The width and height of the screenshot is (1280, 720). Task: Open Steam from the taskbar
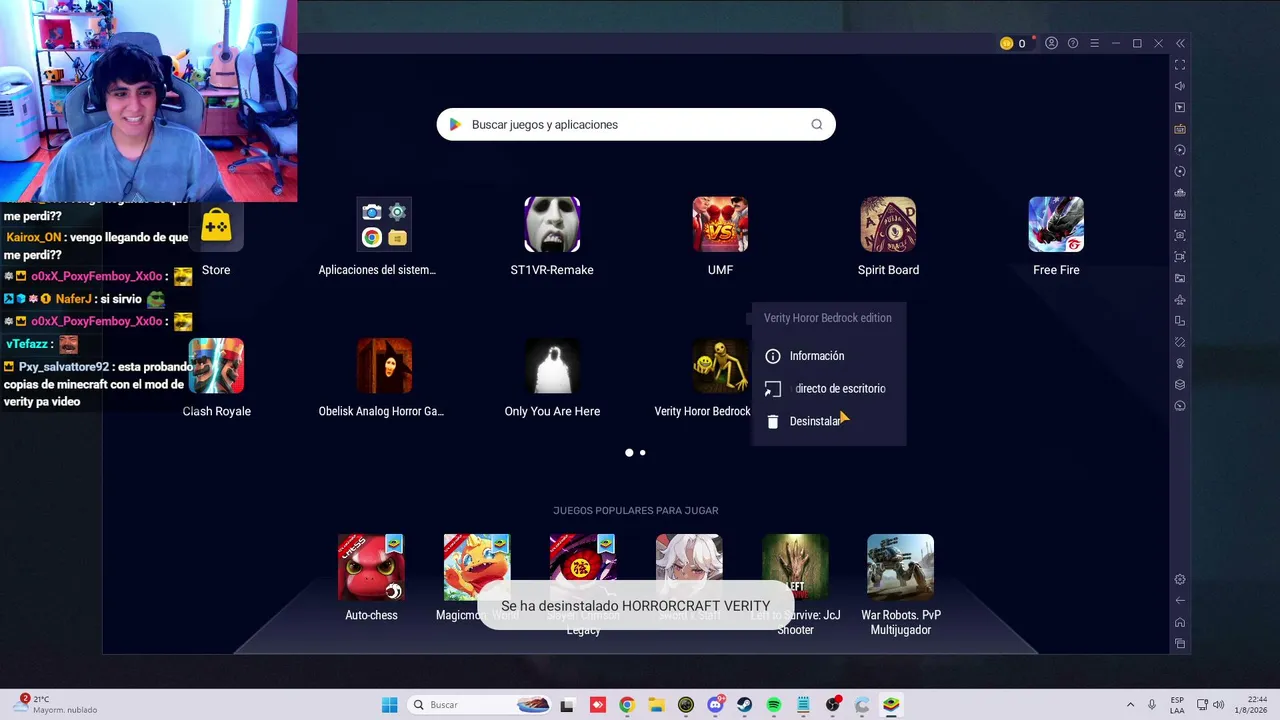tap(745, 705)
